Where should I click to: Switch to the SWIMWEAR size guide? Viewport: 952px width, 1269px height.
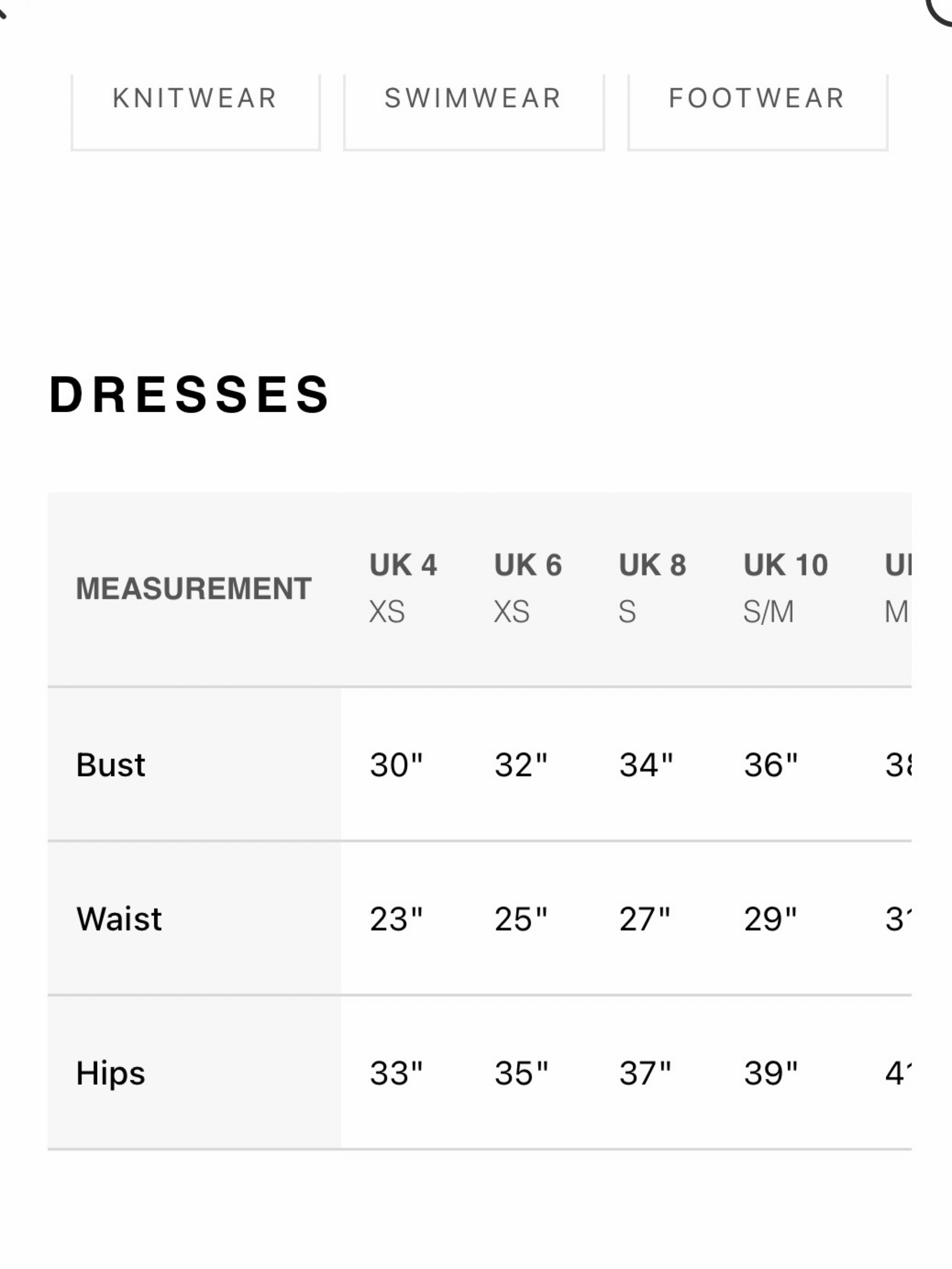474,111
